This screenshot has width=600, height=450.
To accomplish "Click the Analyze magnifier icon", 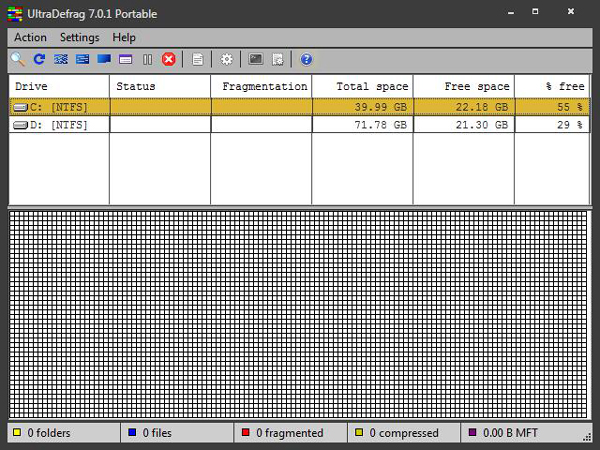I will coord(18,59).
